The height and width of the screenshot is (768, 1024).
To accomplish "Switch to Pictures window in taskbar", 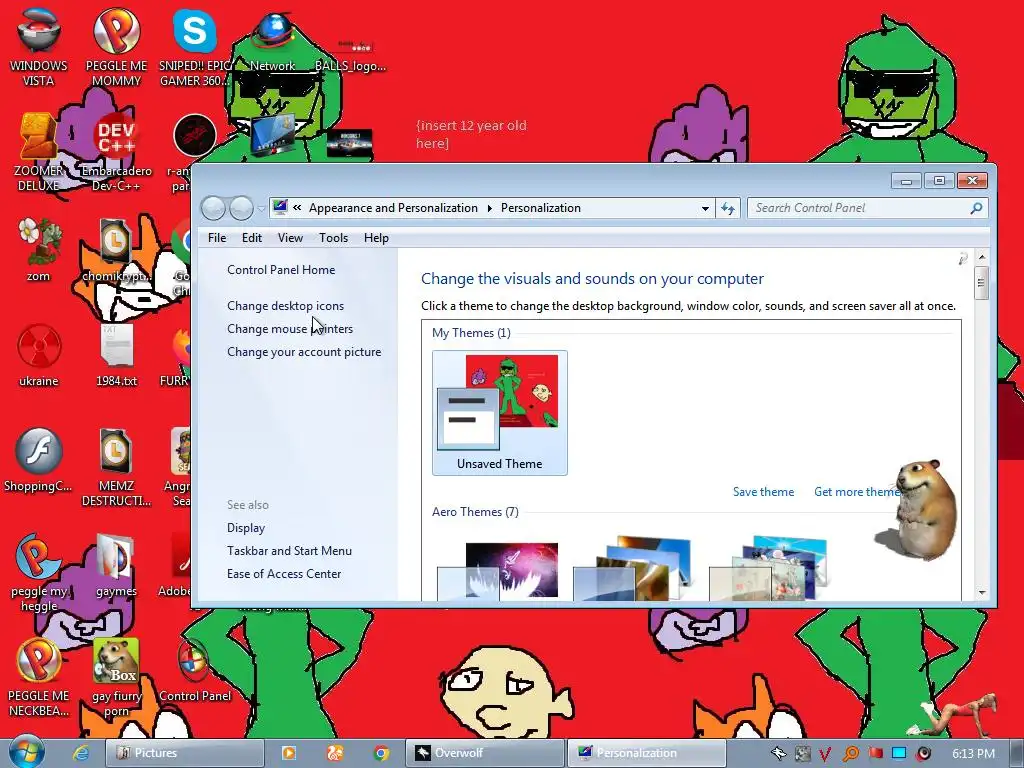I will click(x=184, y=753).
